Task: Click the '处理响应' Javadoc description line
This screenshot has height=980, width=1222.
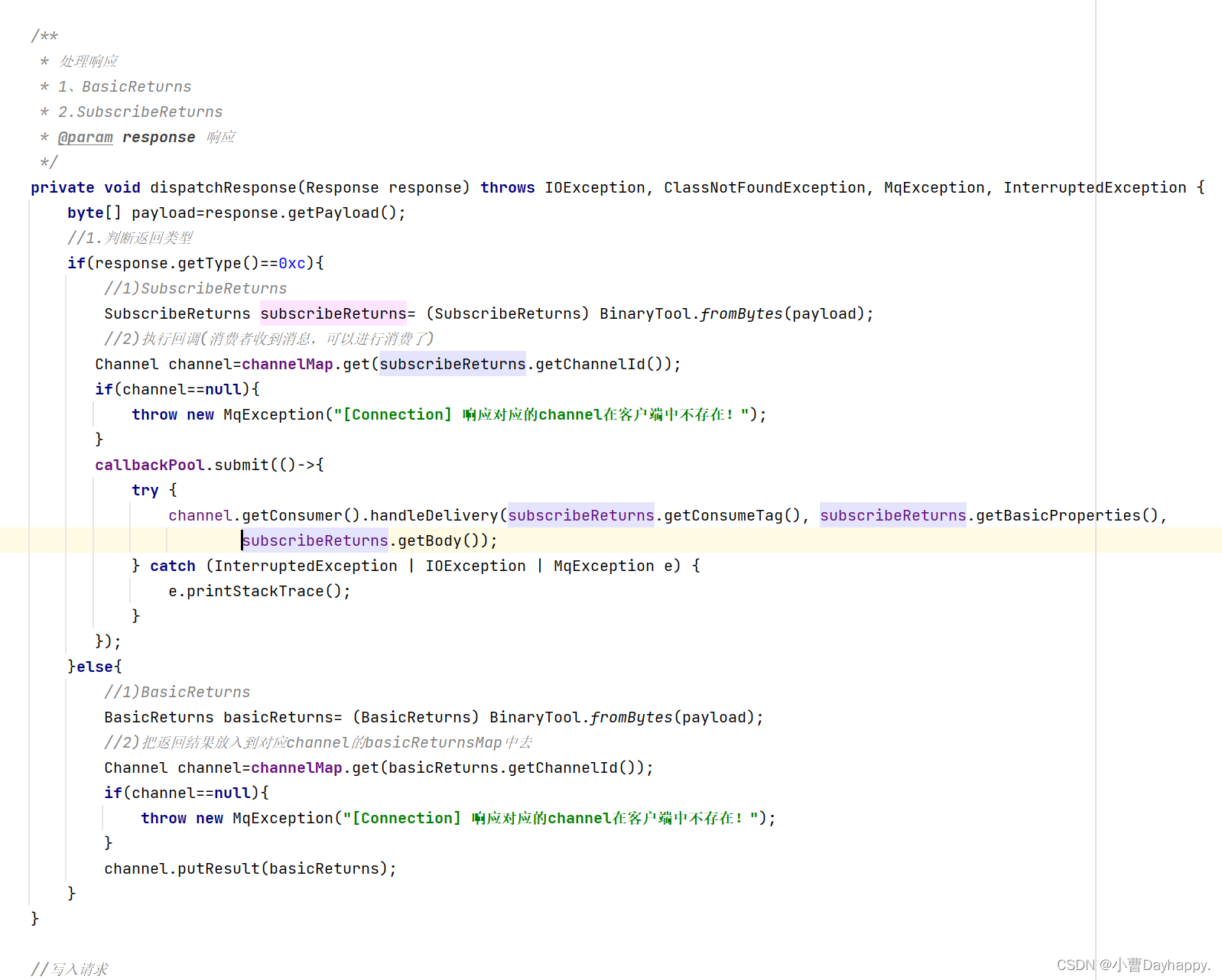Action: 88,61
